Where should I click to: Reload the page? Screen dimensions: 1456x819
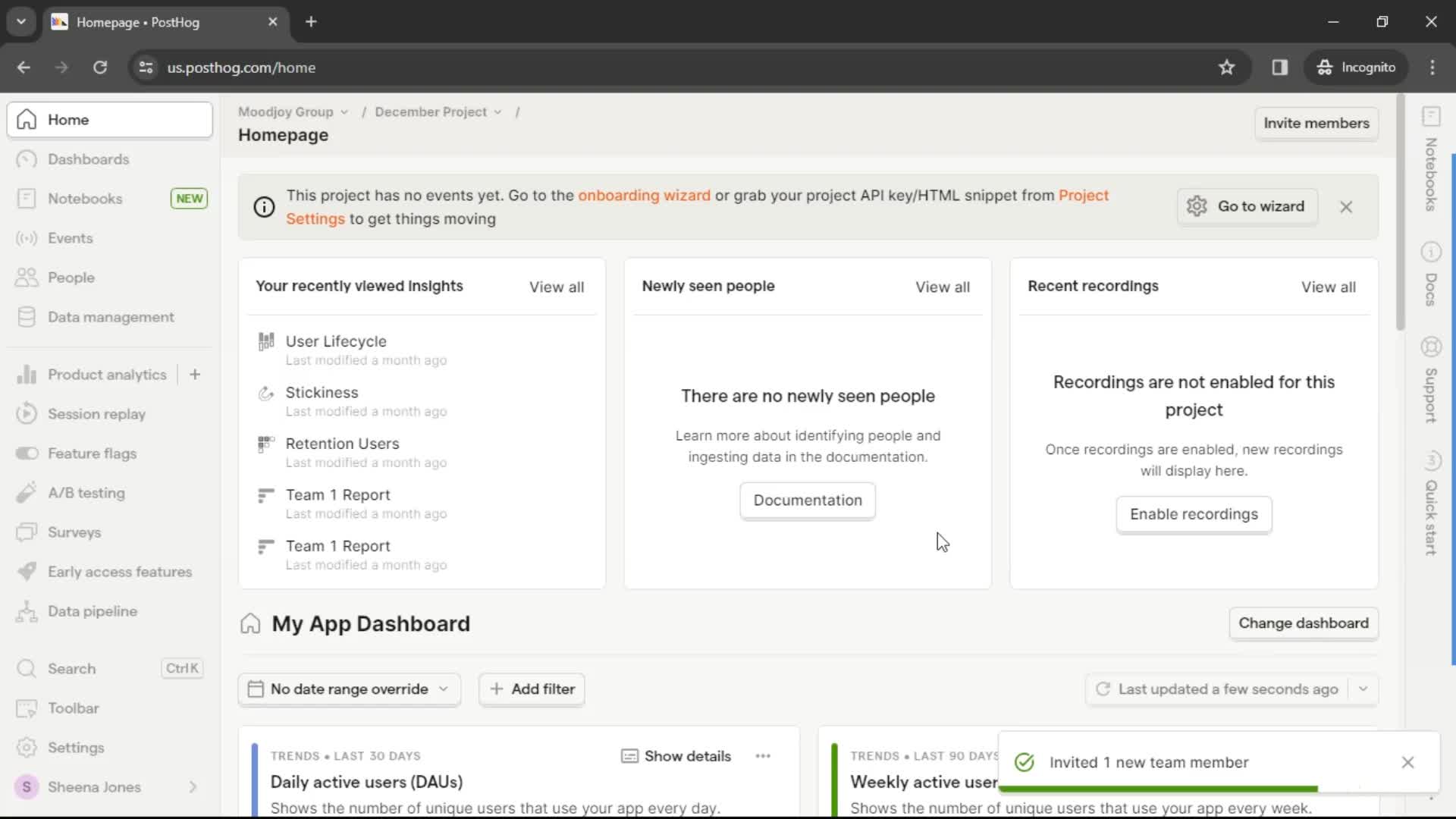click(x=100, y=67)
